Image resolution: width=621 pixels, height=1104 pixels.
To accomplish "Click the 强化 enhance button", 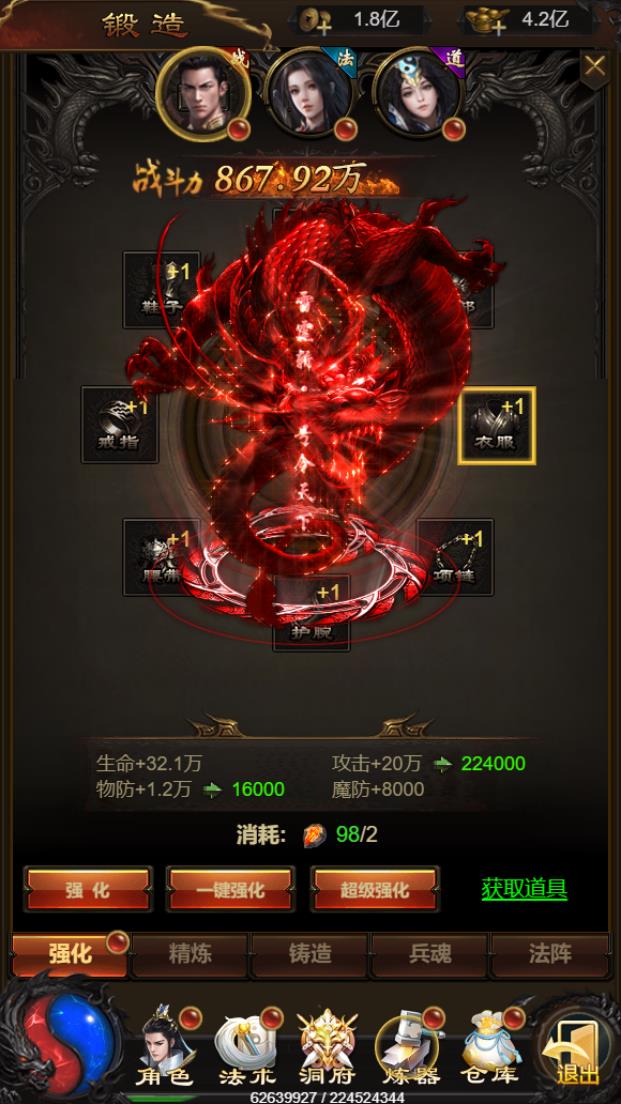I will [x=88, y=889].
